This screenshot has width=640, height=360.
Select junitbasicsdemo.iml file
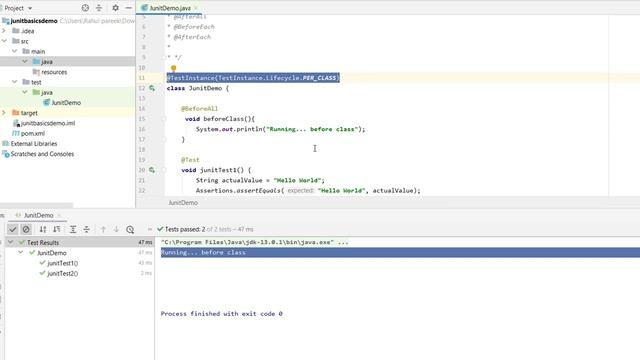pos(48,123)
